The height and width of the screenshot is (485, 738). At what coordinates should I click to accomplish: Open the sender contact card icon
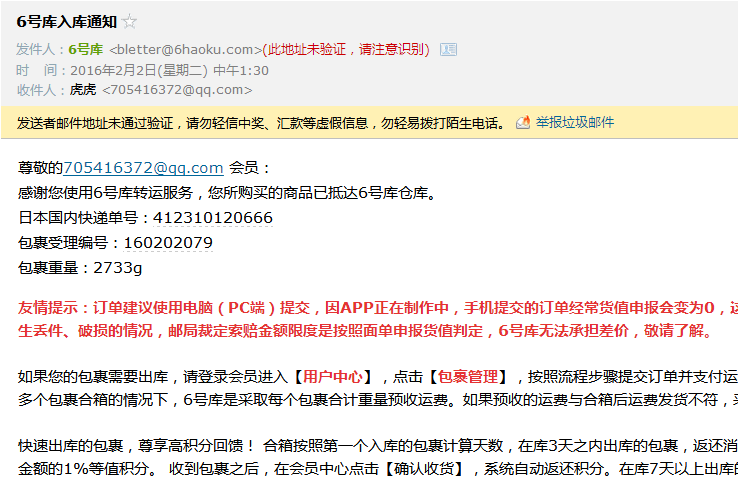click(x=448, y=49)
